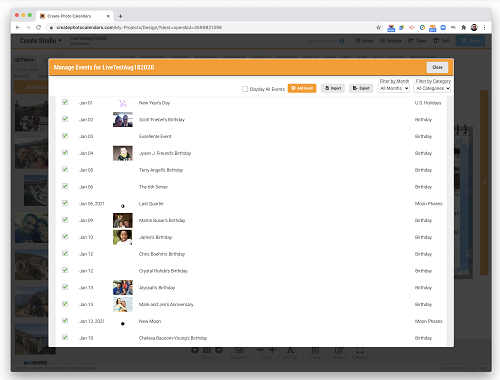Viewport: 500px width, 380px height.
Task: Open the Create Studio menu
Action: pos(41,41)
